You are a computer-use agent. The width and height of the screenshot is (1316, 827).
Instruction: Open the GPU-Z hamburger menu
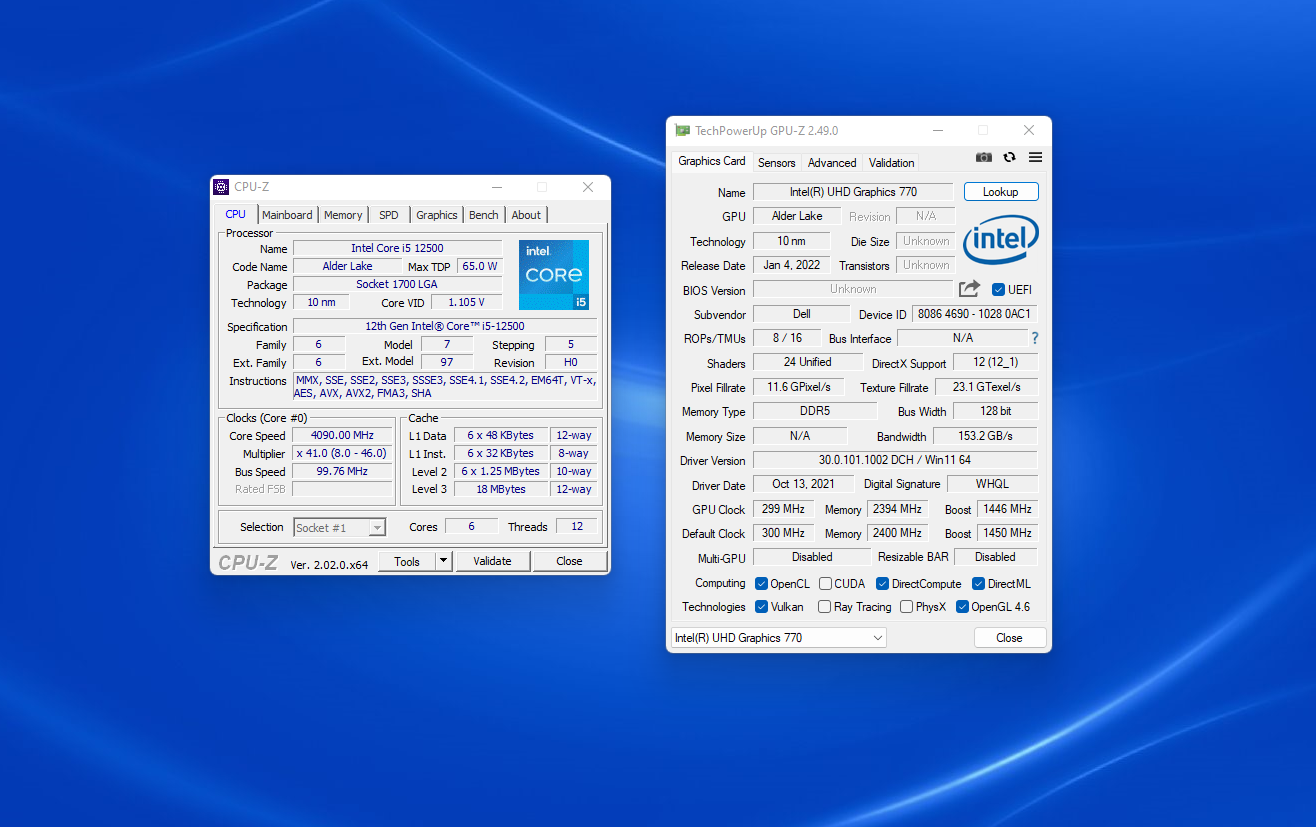pyautogui.click(x=1035, y=157)
